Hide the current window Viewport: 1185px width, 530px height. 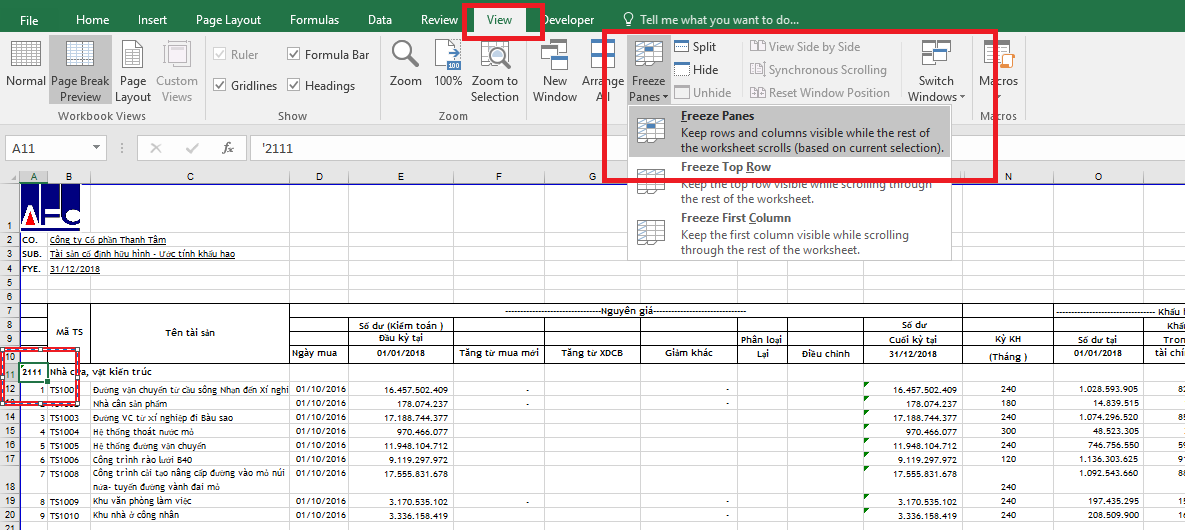[695, 70]
